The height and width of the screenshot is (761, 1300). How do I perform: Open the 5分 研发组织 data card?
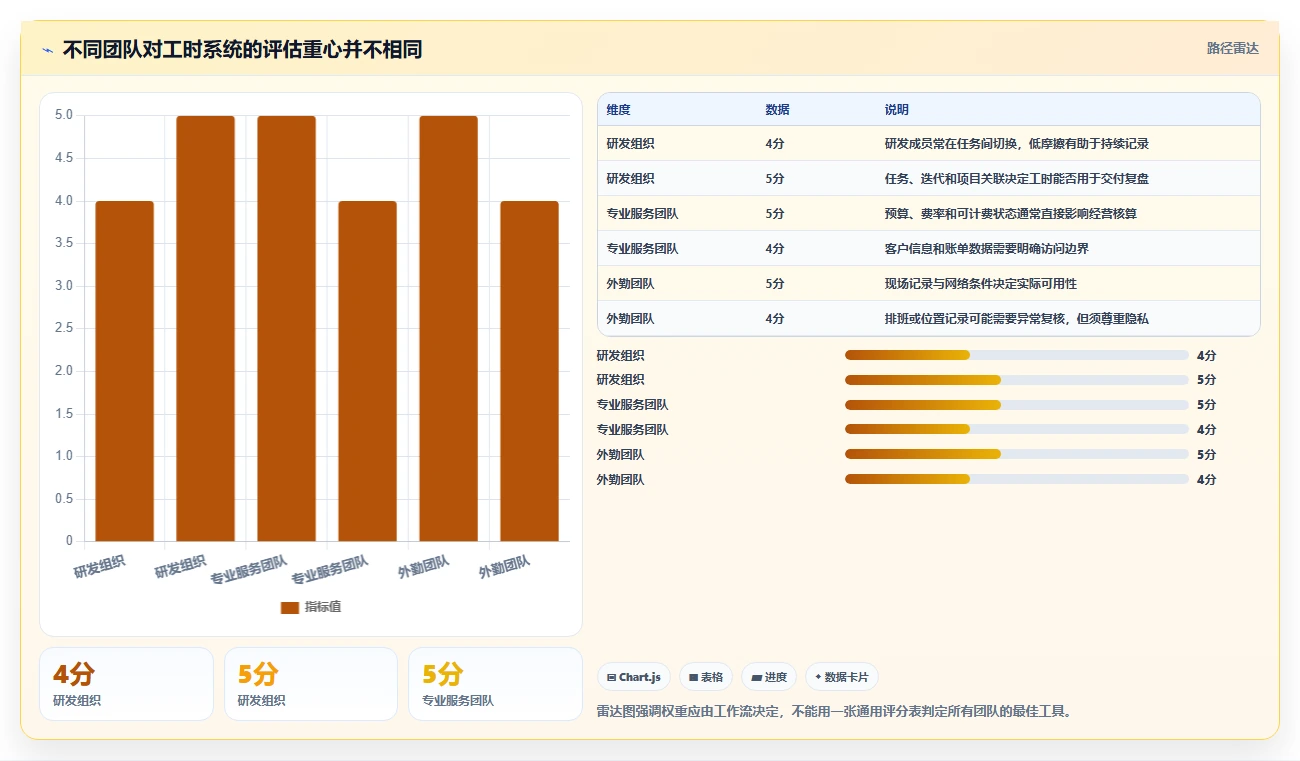(311, 684)
